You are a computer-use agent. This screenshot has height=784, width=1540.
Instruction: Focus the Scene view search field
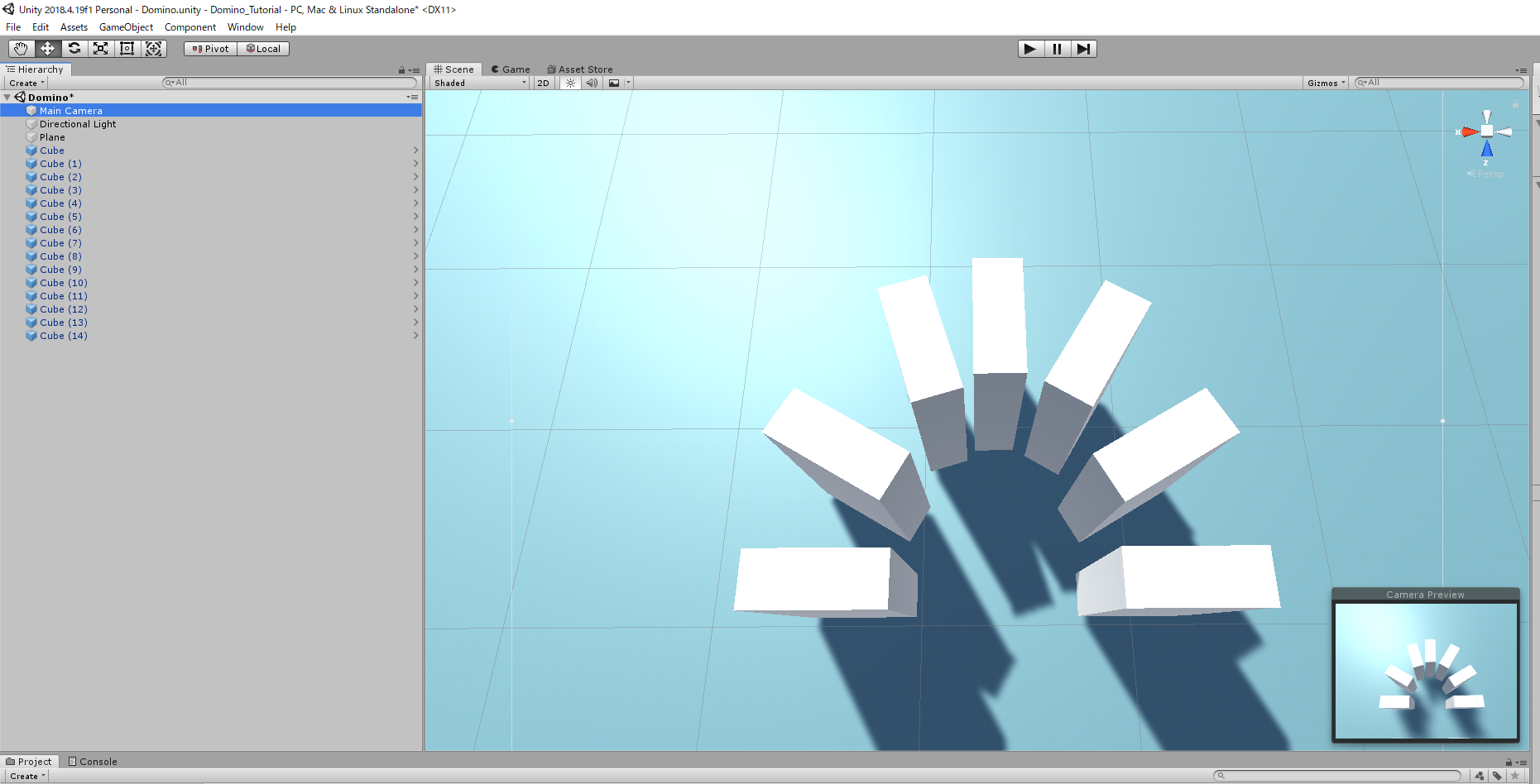1439,83
